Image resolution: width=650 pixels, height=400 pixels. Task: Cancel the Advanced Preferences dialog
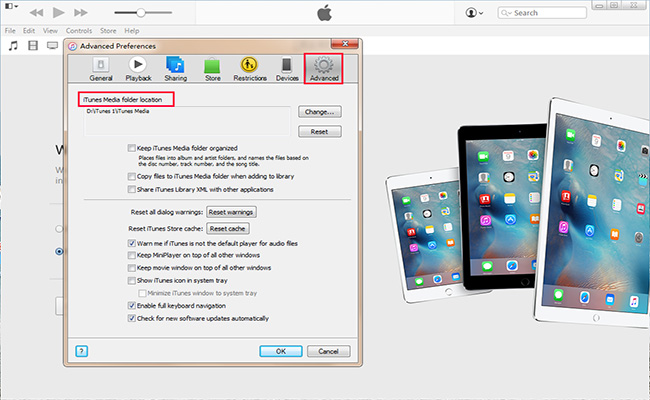[328, 351]
